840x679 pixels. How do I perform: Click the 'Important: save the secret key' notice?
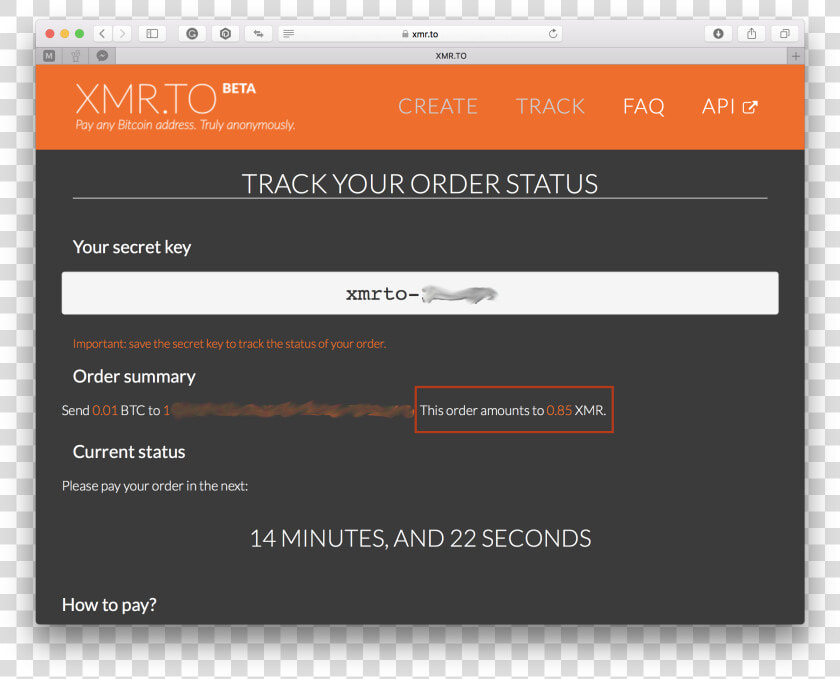[x=229, y=344]
